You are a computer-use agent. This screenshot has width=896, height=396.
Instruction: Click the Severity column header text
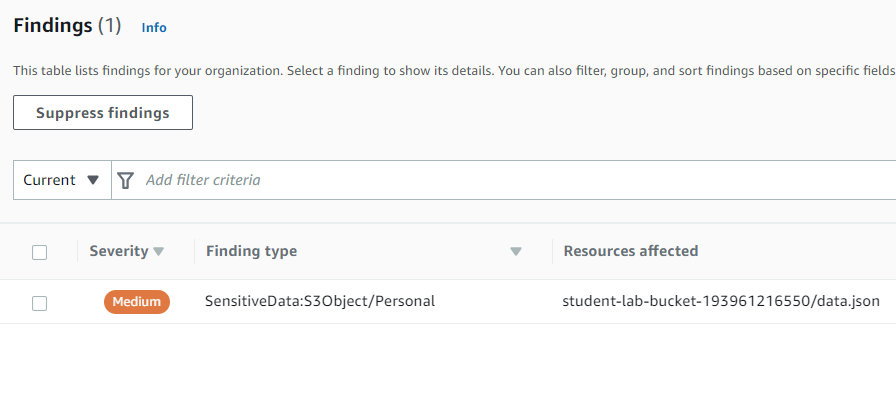point(119,251)
